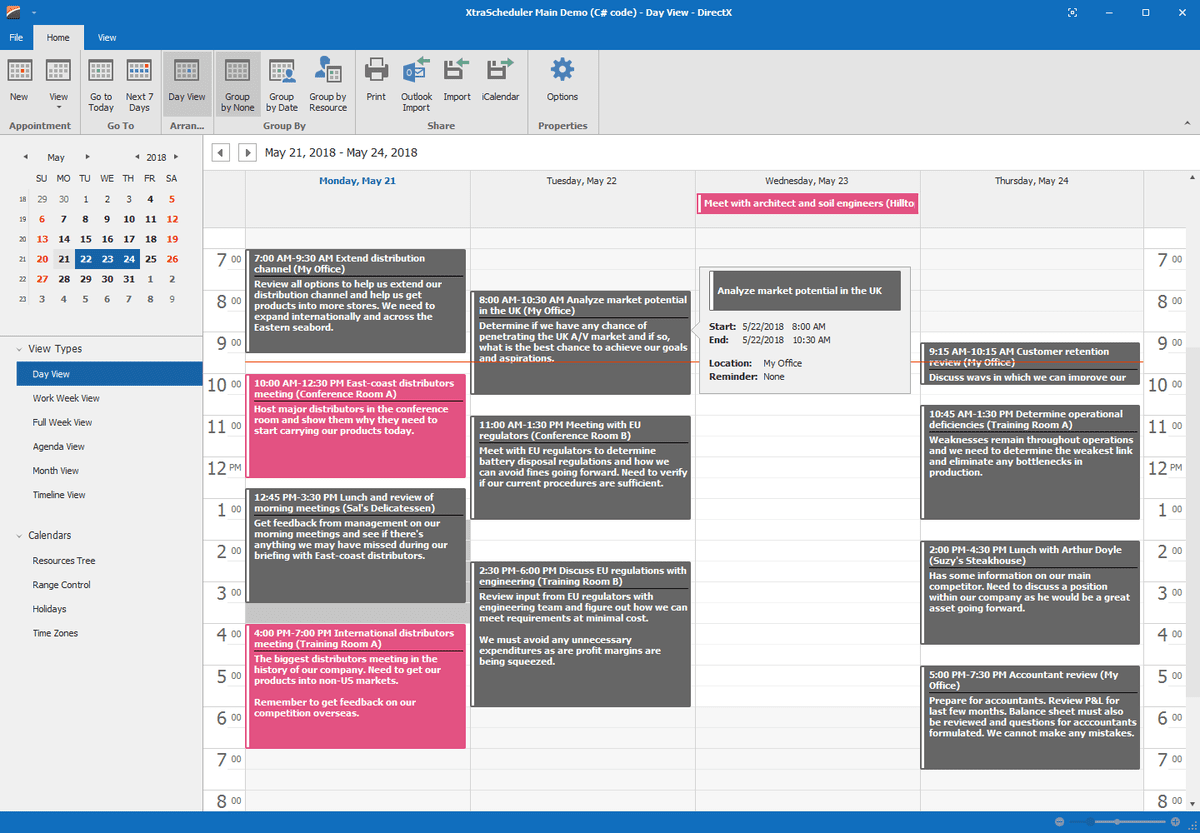Image resolution: width=1200 pixels, height=833 pixels.
Task: Collapse the Calendars section
Action: (x=19, y=536)
